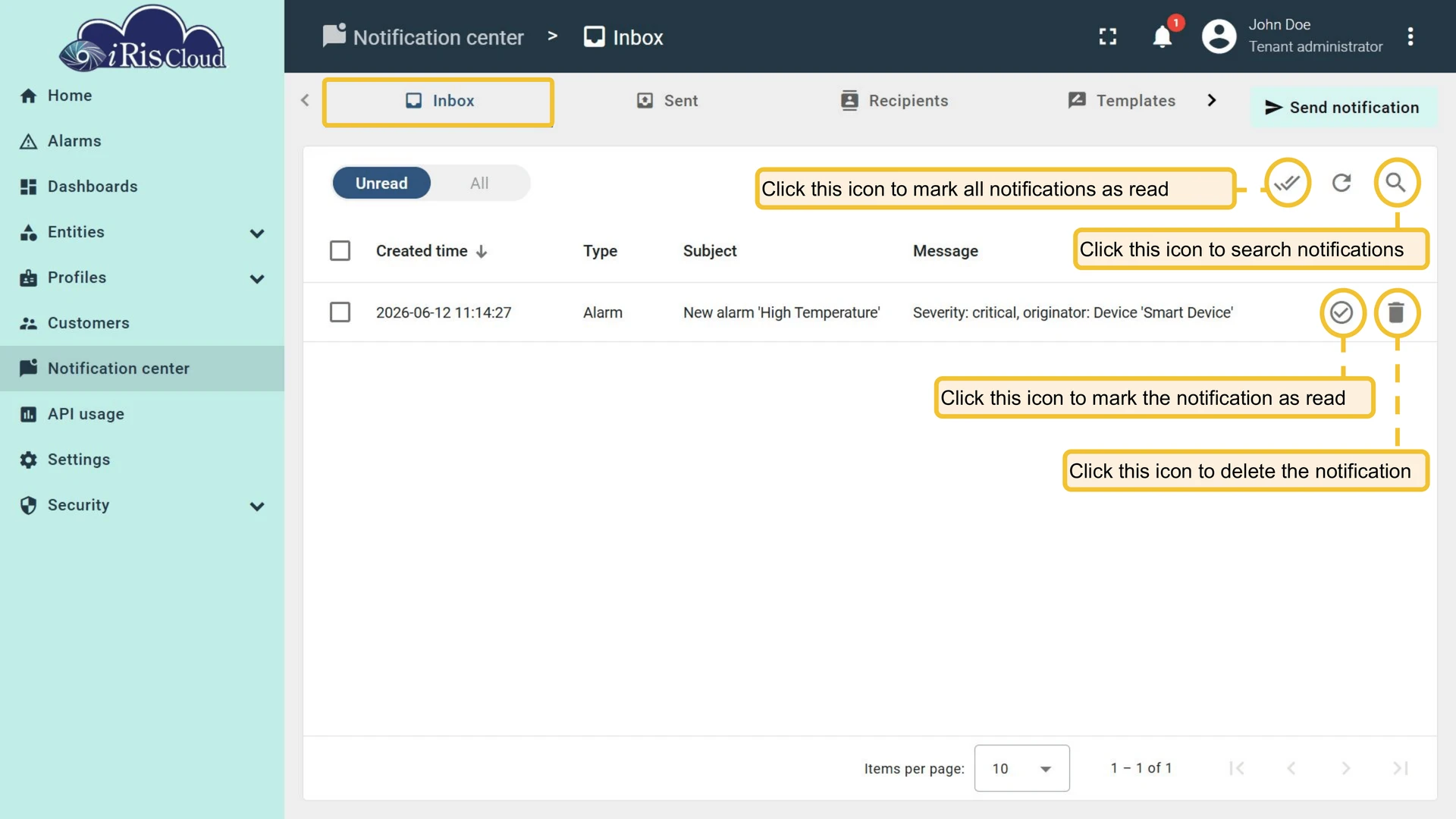The height and width of the screenshot is (819, 1456).
Task: Select Notification center in the sidebar
Action: coord(142,369)
